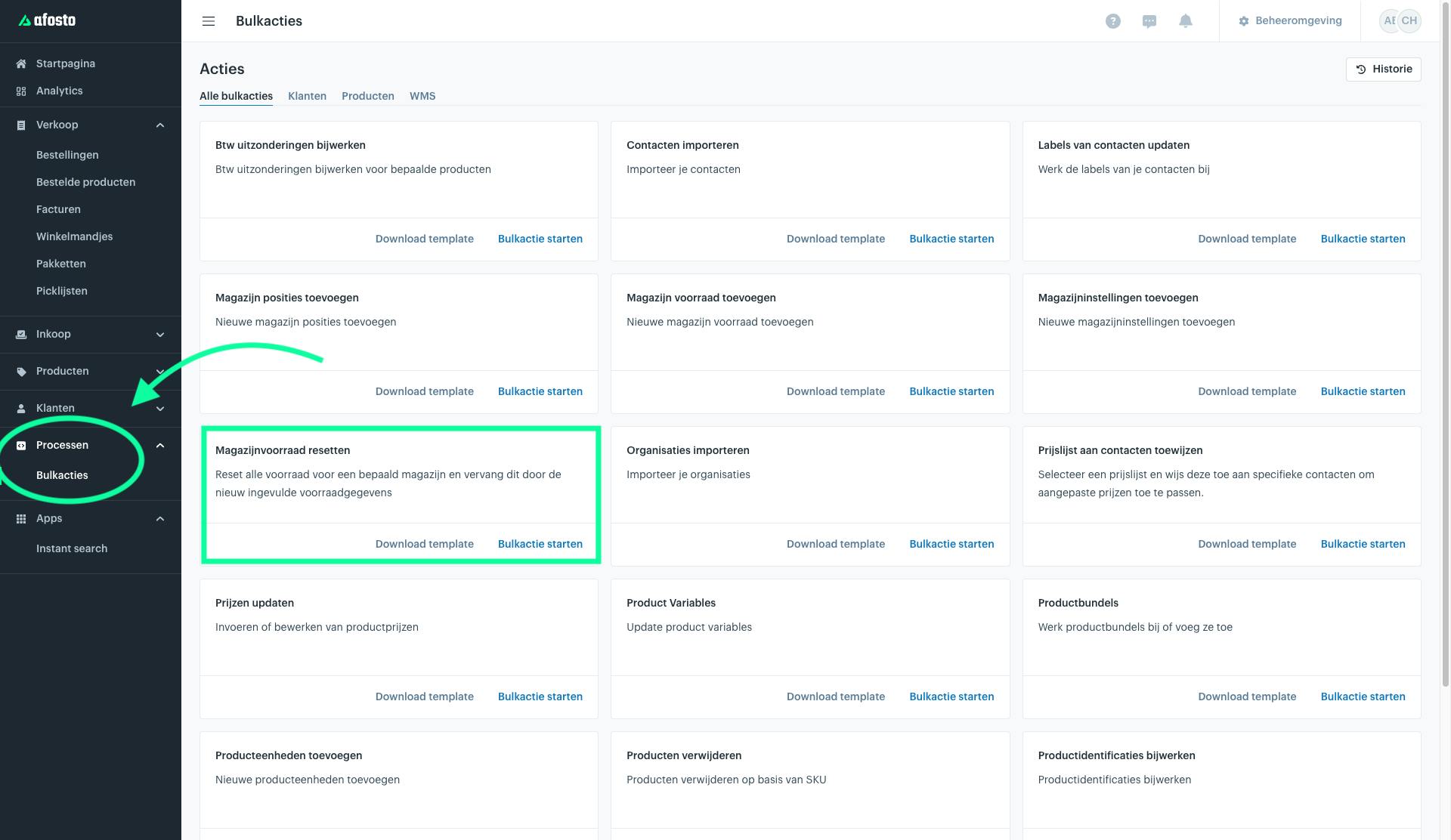Switch to the WMS tab
Image resolution: width=1451 pixels, height=840 pixels.
[x=422, y=96]
